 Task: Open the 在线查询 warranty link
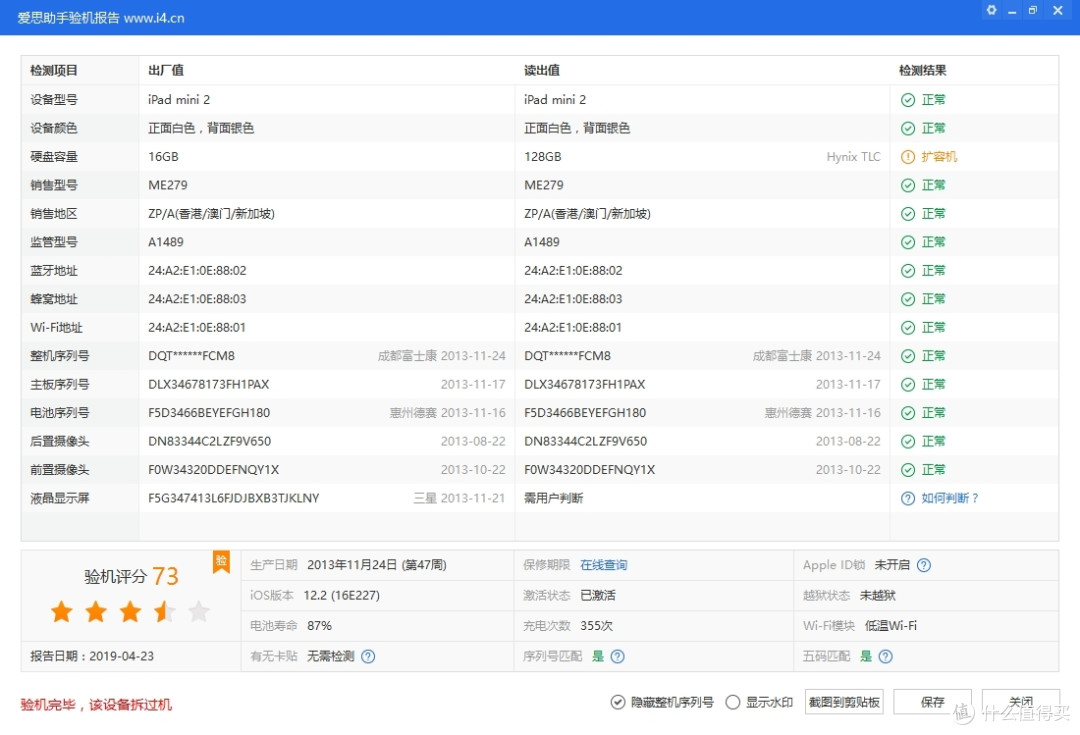606,565
